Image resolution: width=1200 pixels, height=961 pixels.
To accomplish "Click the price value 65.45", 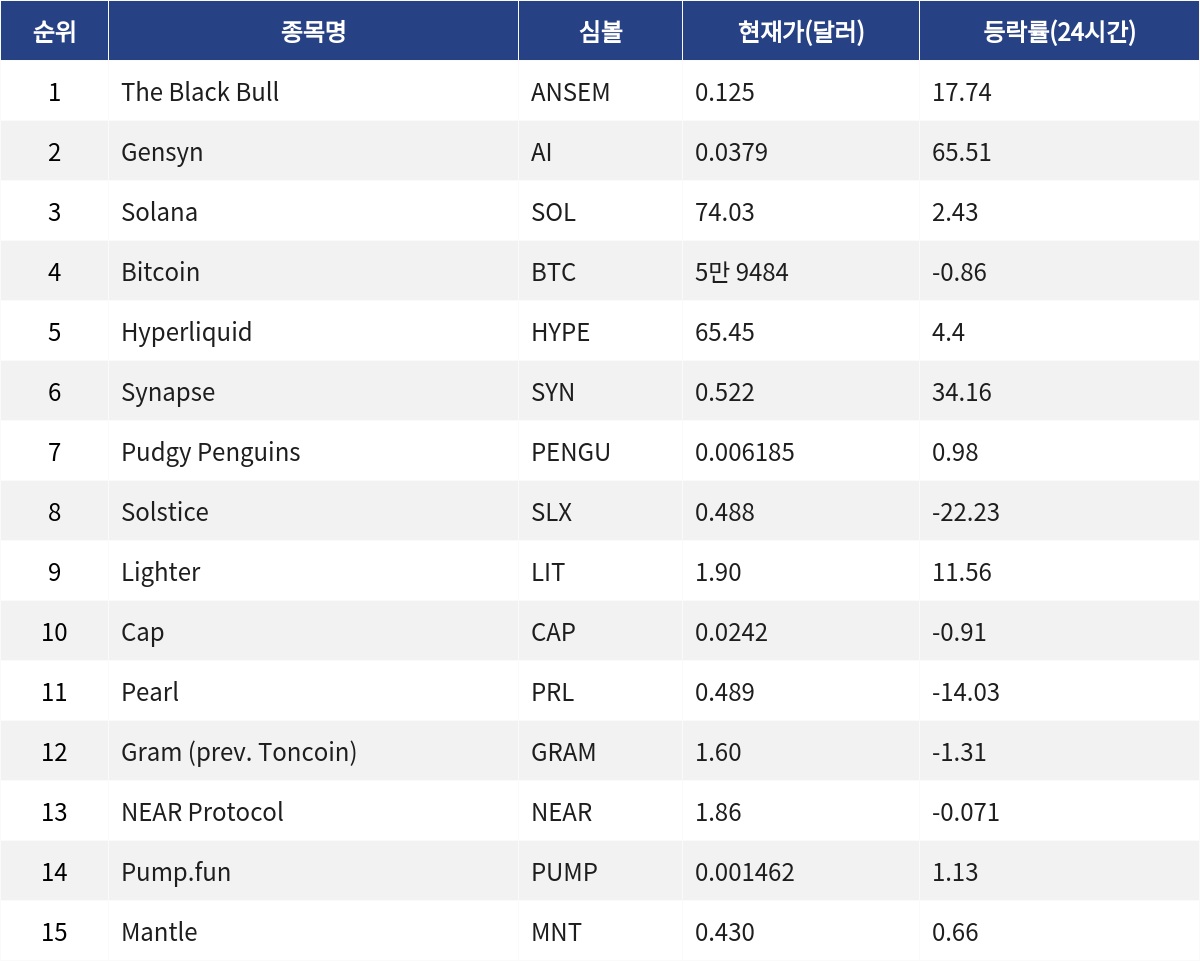I will (x=725, y=332).
